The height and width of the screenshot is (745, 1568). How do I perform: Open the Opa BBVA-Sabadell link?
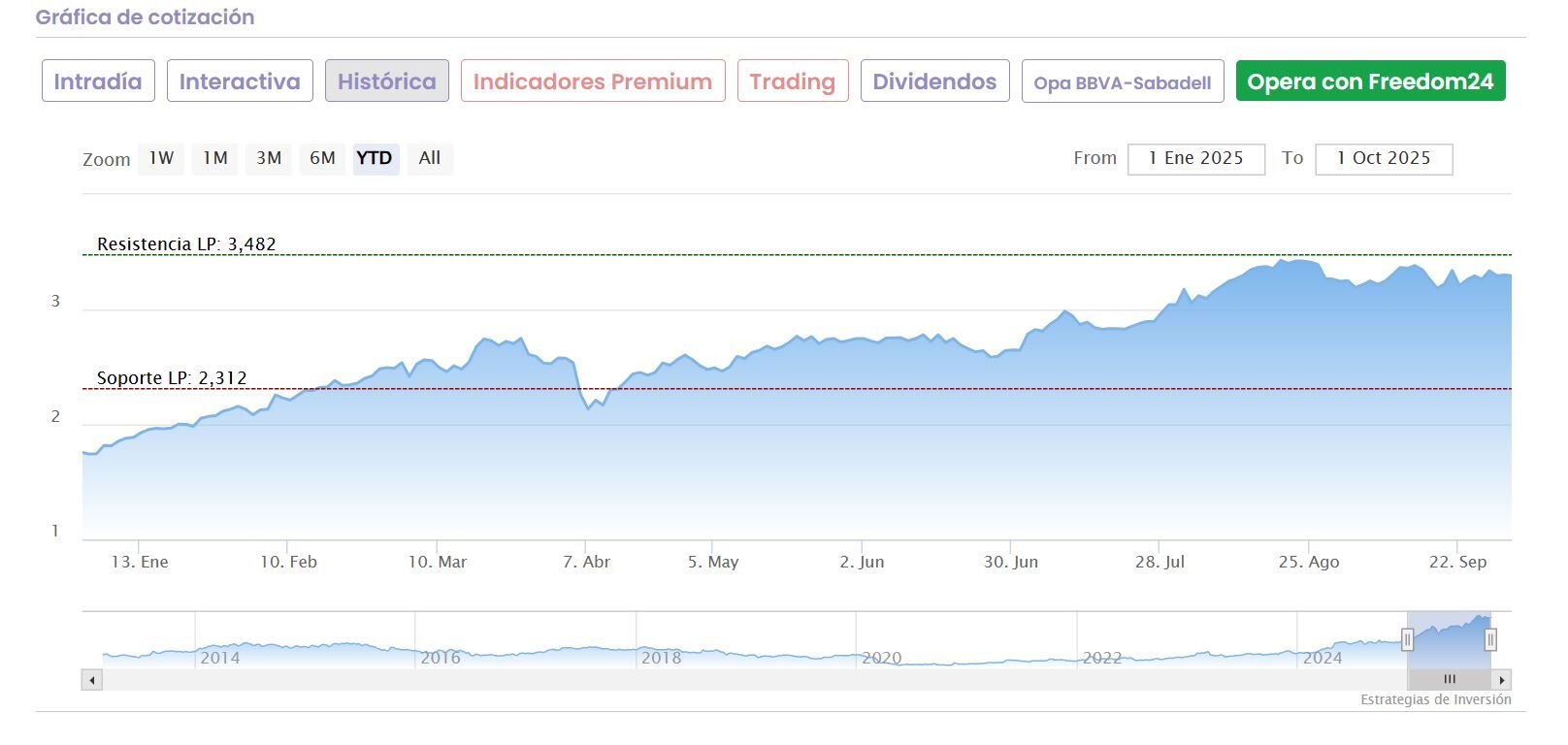coord(1123,82)
